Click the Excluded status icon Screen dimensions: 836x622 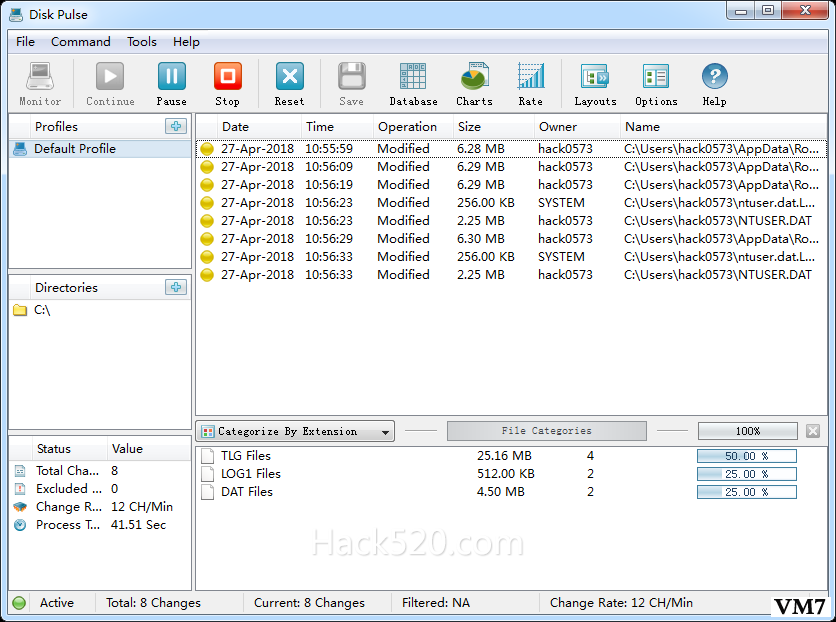[20, 489]
